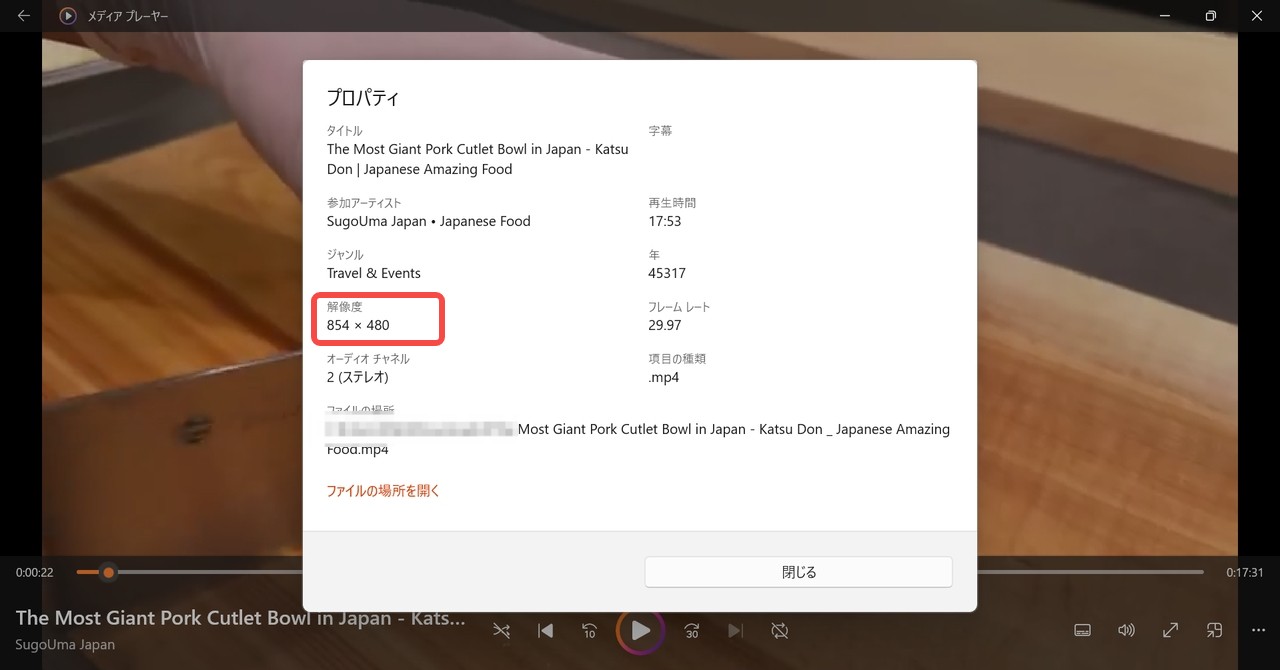Open the volume control
The image size is (1280, 670).
(x=1126, y=630)
